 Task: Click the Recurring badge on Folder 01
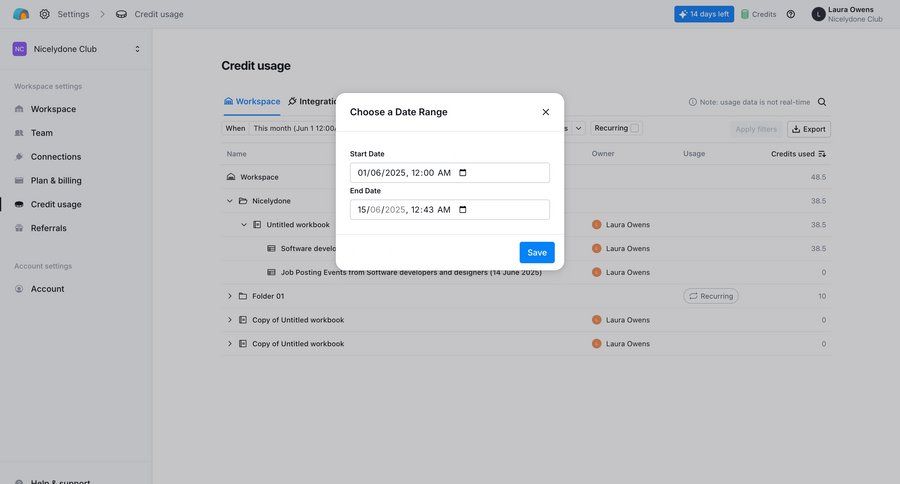[711, 296]
